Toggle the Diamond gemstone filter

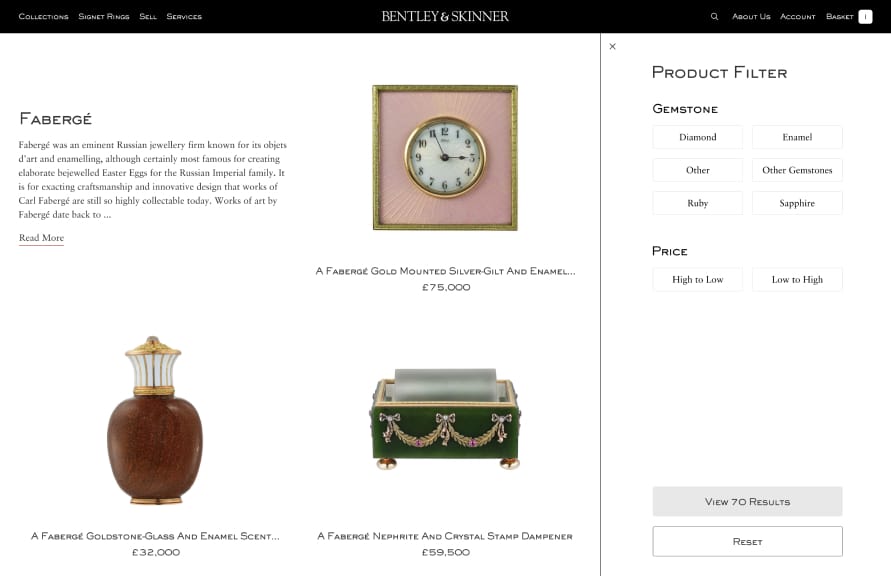[697, 137]
